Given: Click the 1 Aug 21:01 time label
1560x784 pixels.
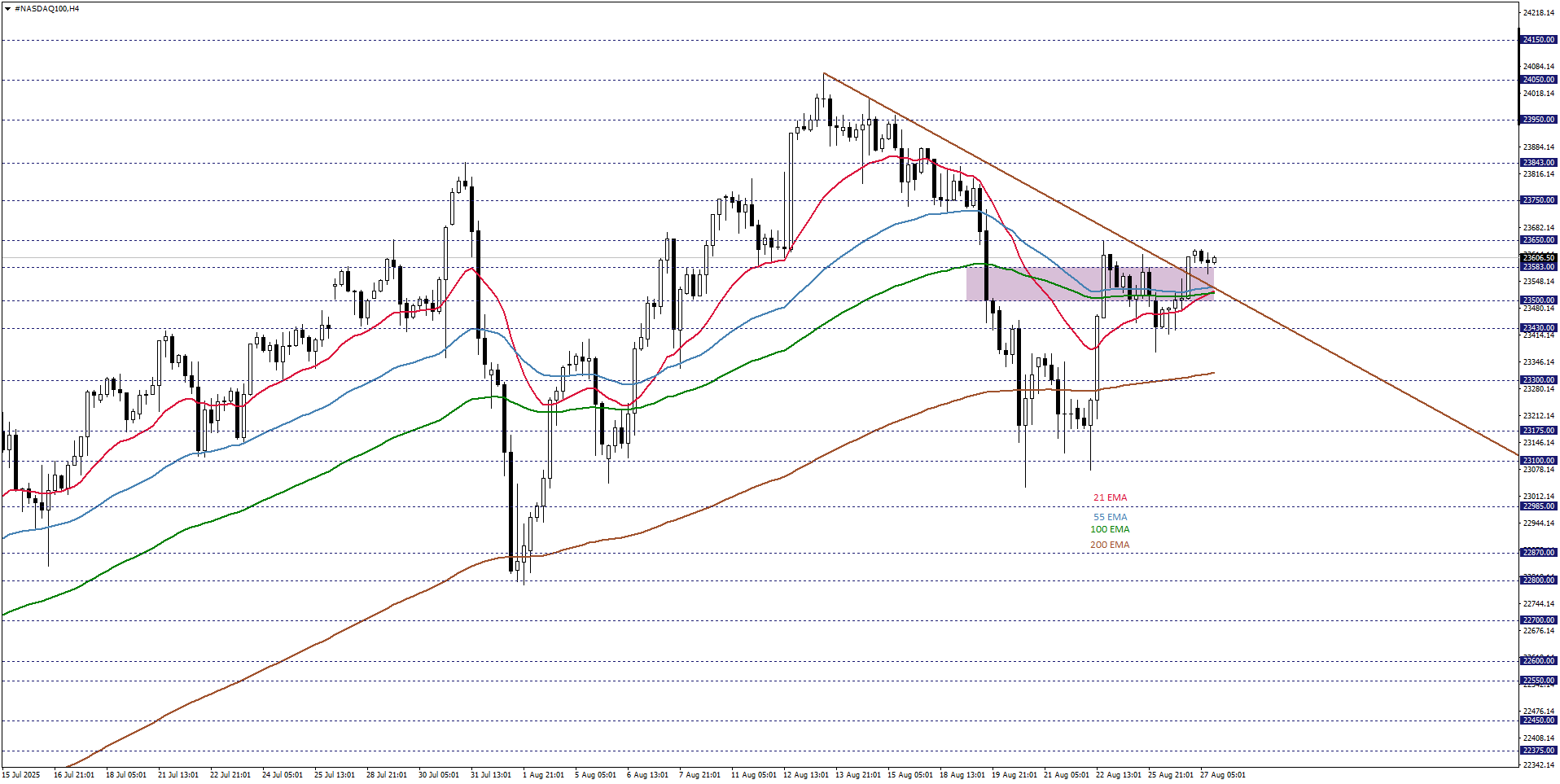Looking at the screenshot, I should [x=543, y=775].
